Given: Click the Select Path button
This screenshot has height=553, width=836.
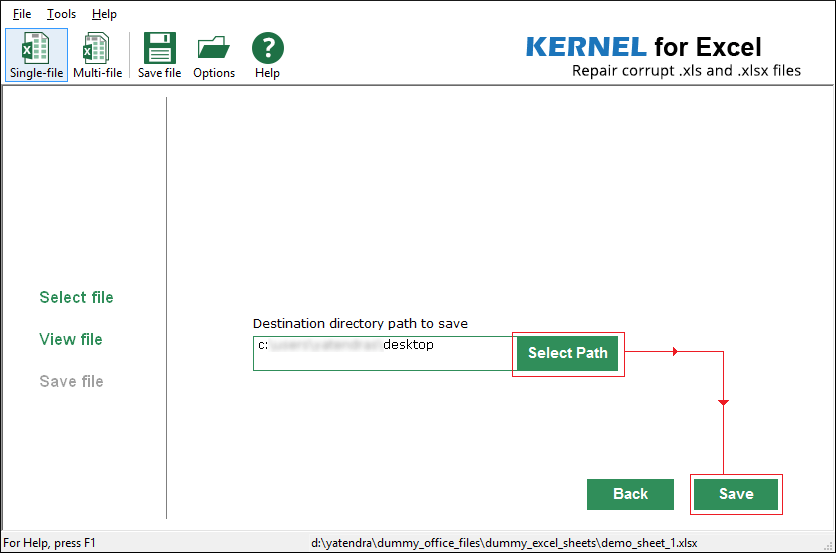Looking at the screenshot, I should pos(567,353).
